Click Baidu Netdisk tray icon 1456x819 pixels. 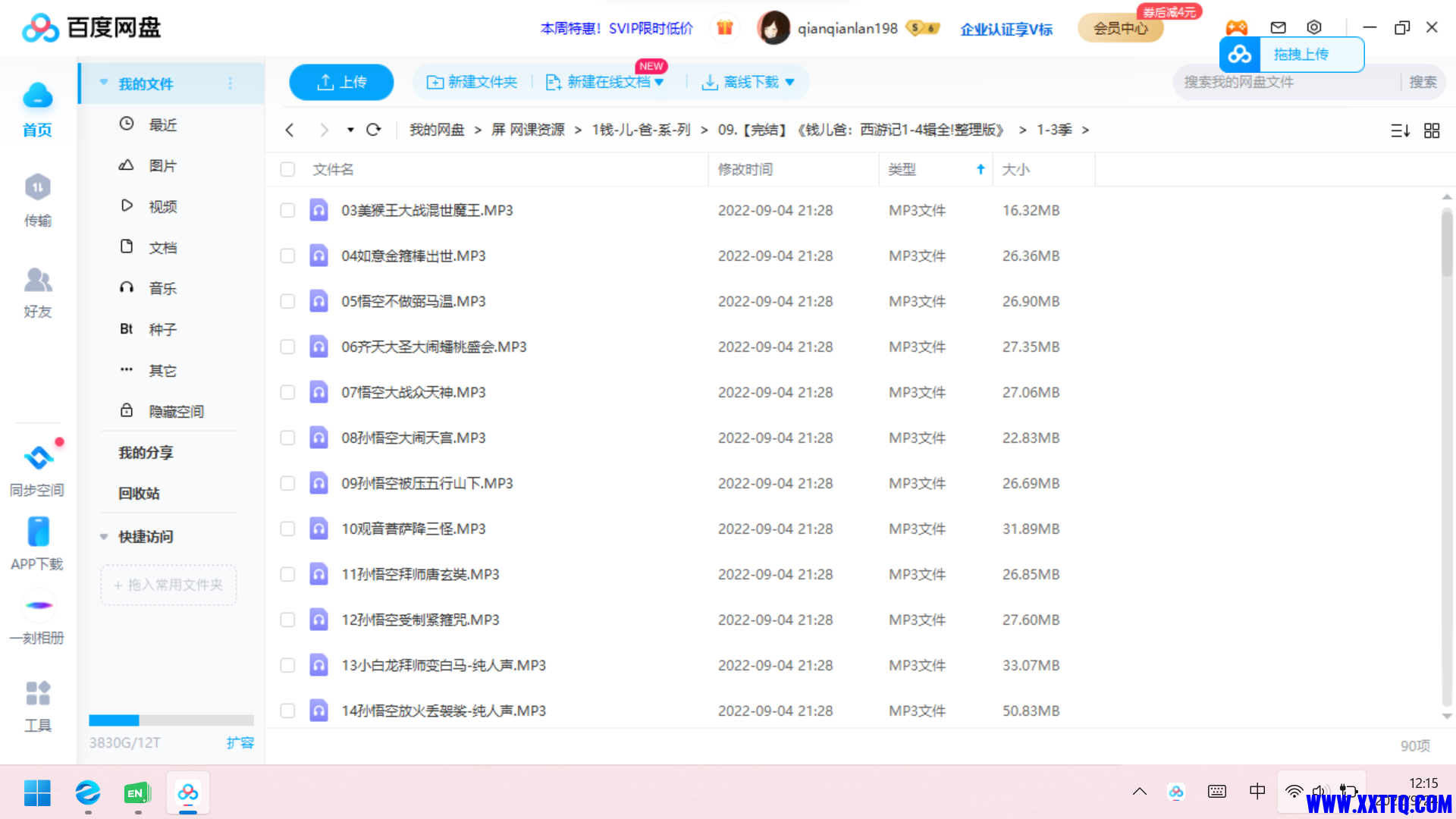(x=1176, y=792)
